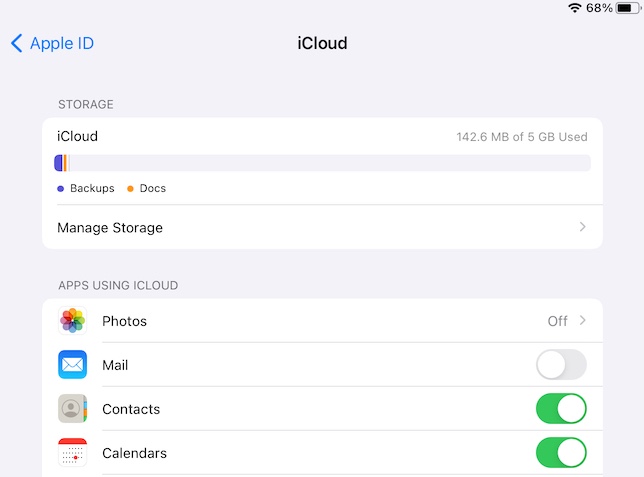Click the orange Docs legend dot

pos(130,189)
